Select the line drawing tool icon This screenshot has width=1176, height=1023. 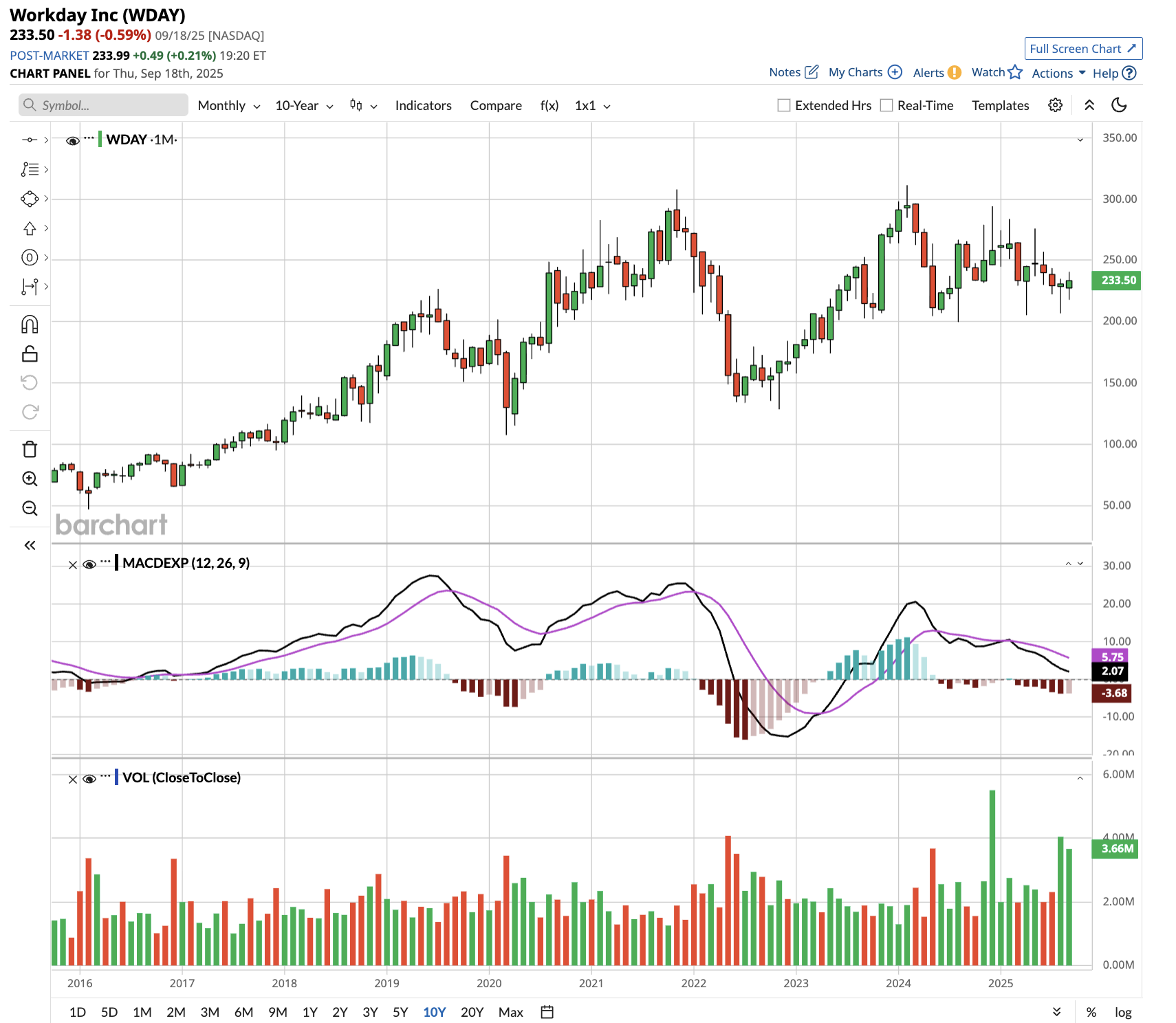pyautogui.click(x=30, y=140)
